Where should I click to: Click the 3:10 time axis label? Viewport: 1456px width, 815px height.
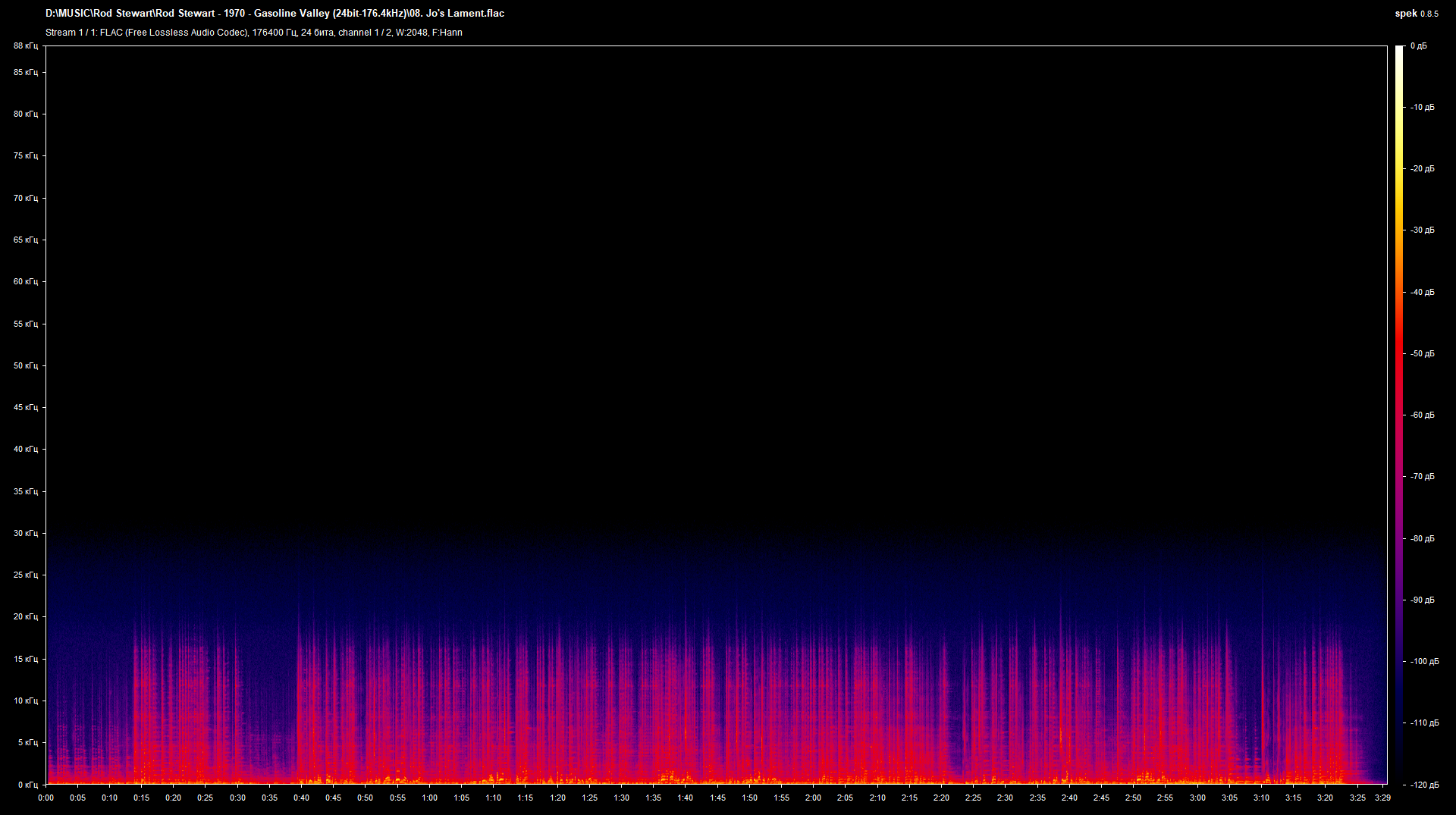pos(1261,798)
